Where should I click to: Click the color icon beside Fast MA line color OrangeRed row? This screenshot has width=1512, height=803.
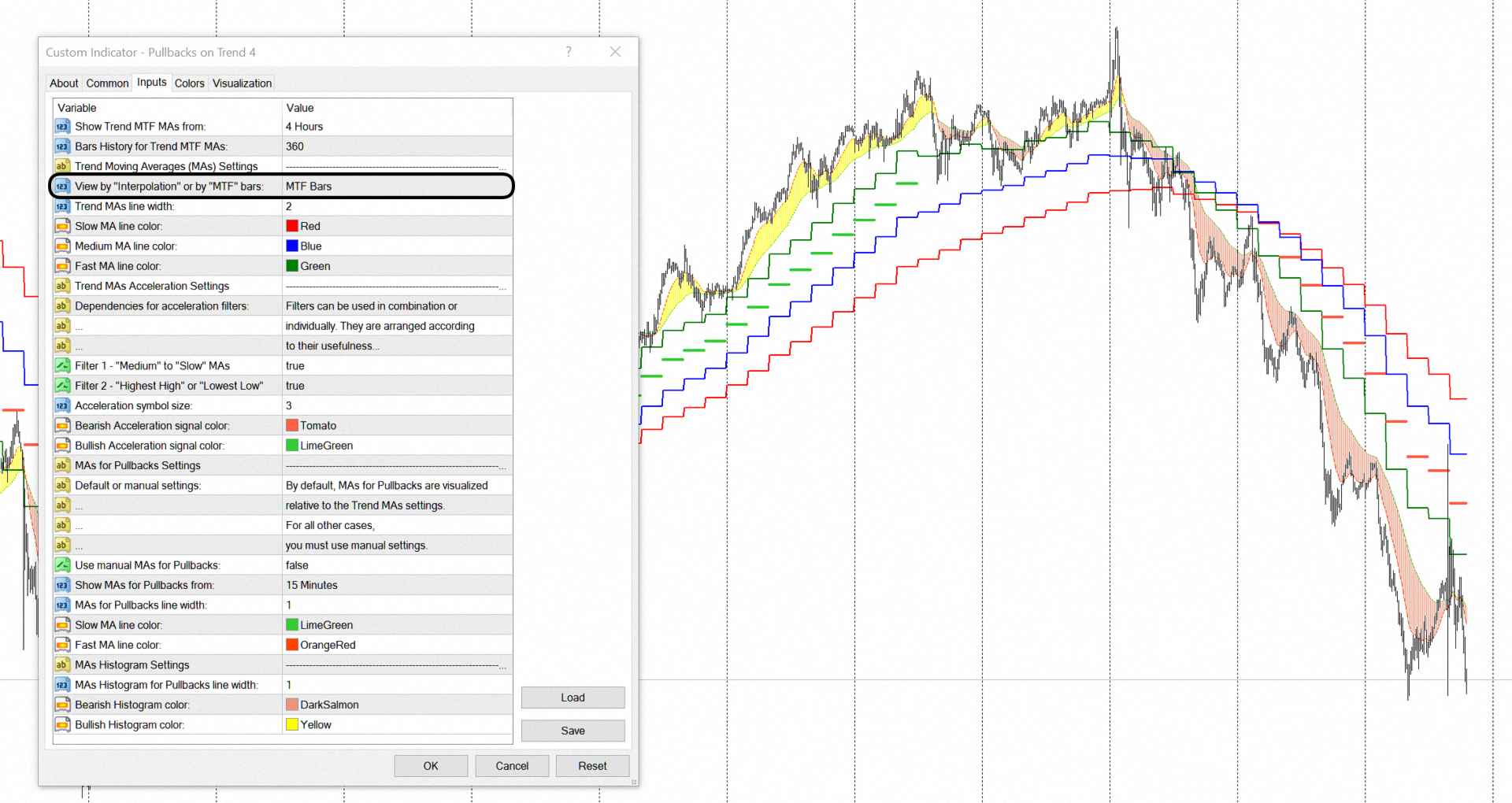[62, 645]
